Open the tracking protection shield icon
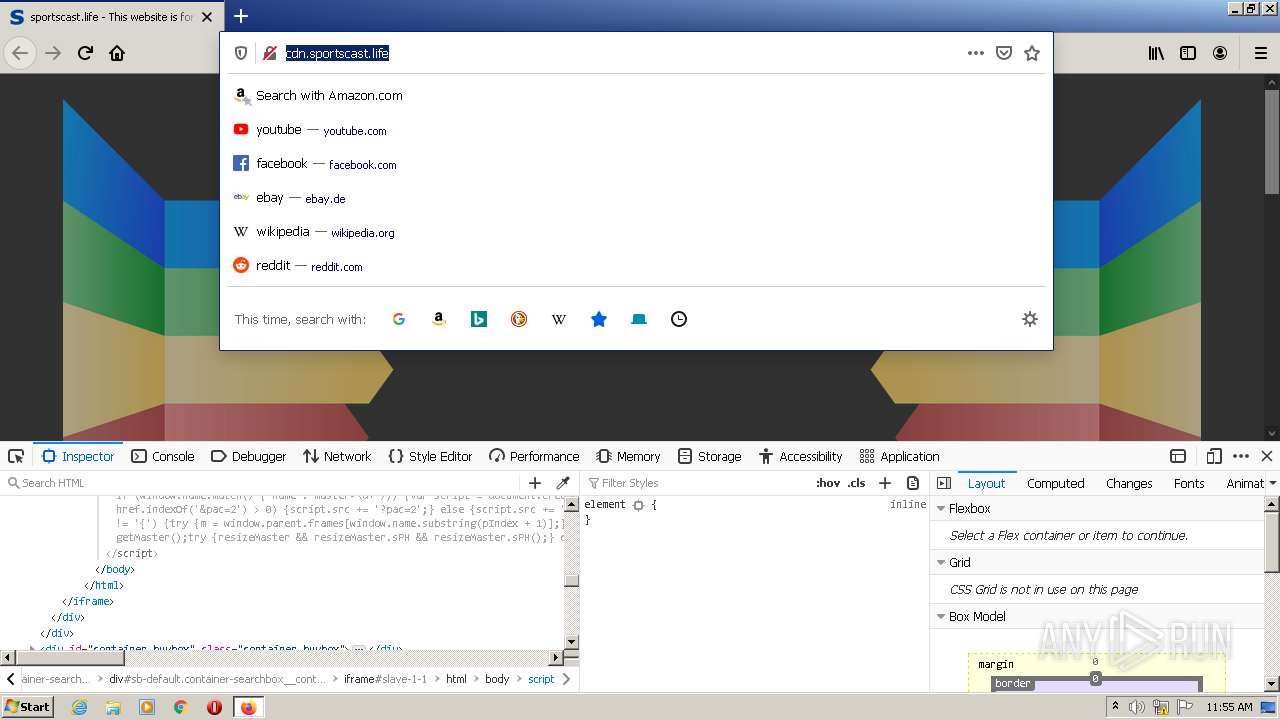 241,53
